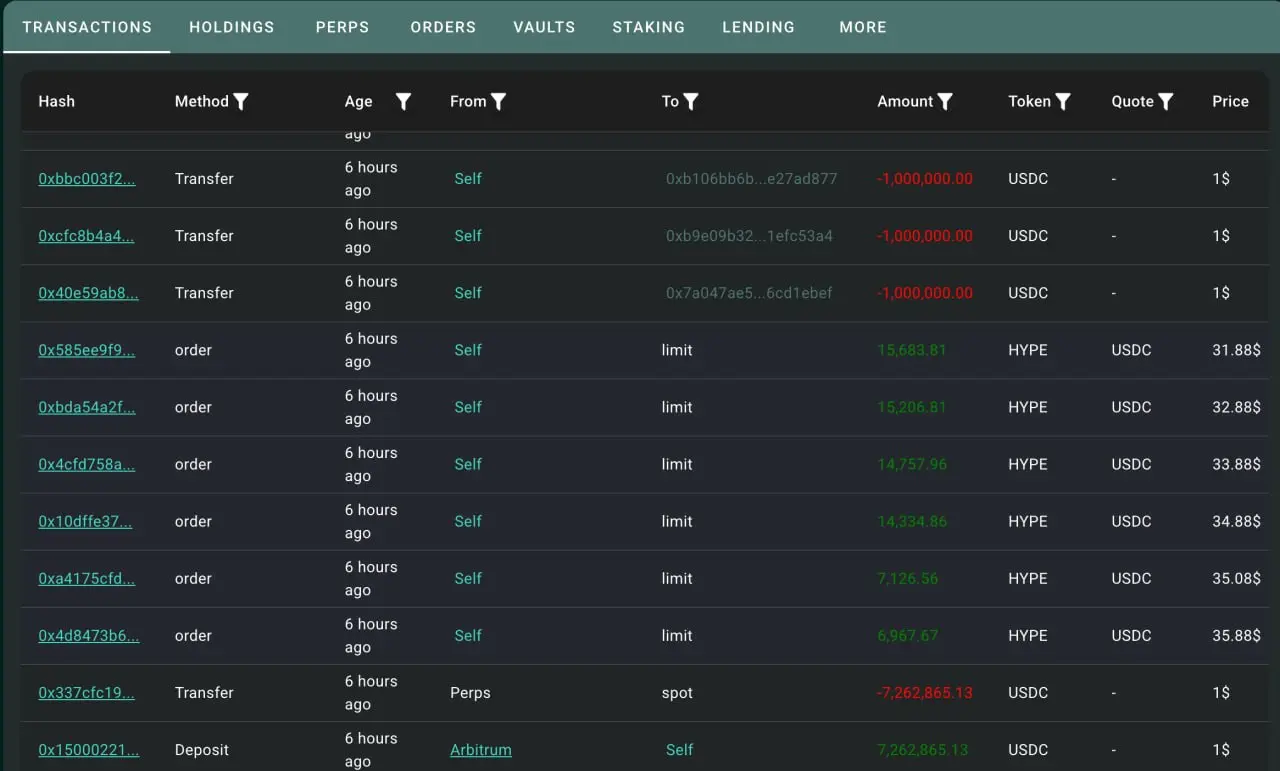The height and width of the screenshot is (771, 1280).
Task: Open the Method column filter icon
Action: pyautogui.click(x=240, y=101)
